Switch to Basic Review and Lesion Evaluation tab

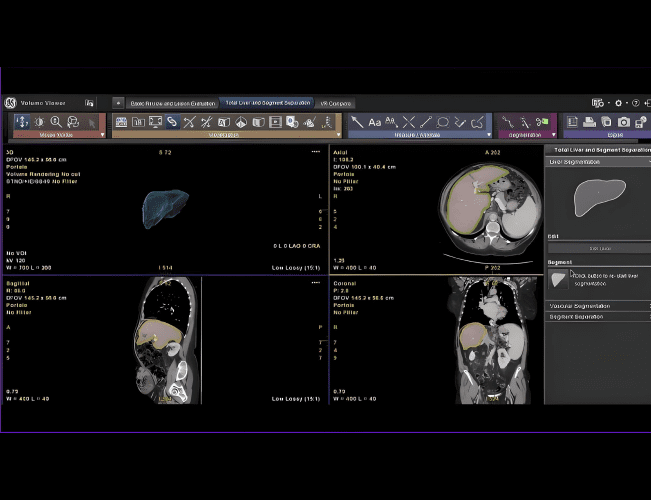click(172, 103)
